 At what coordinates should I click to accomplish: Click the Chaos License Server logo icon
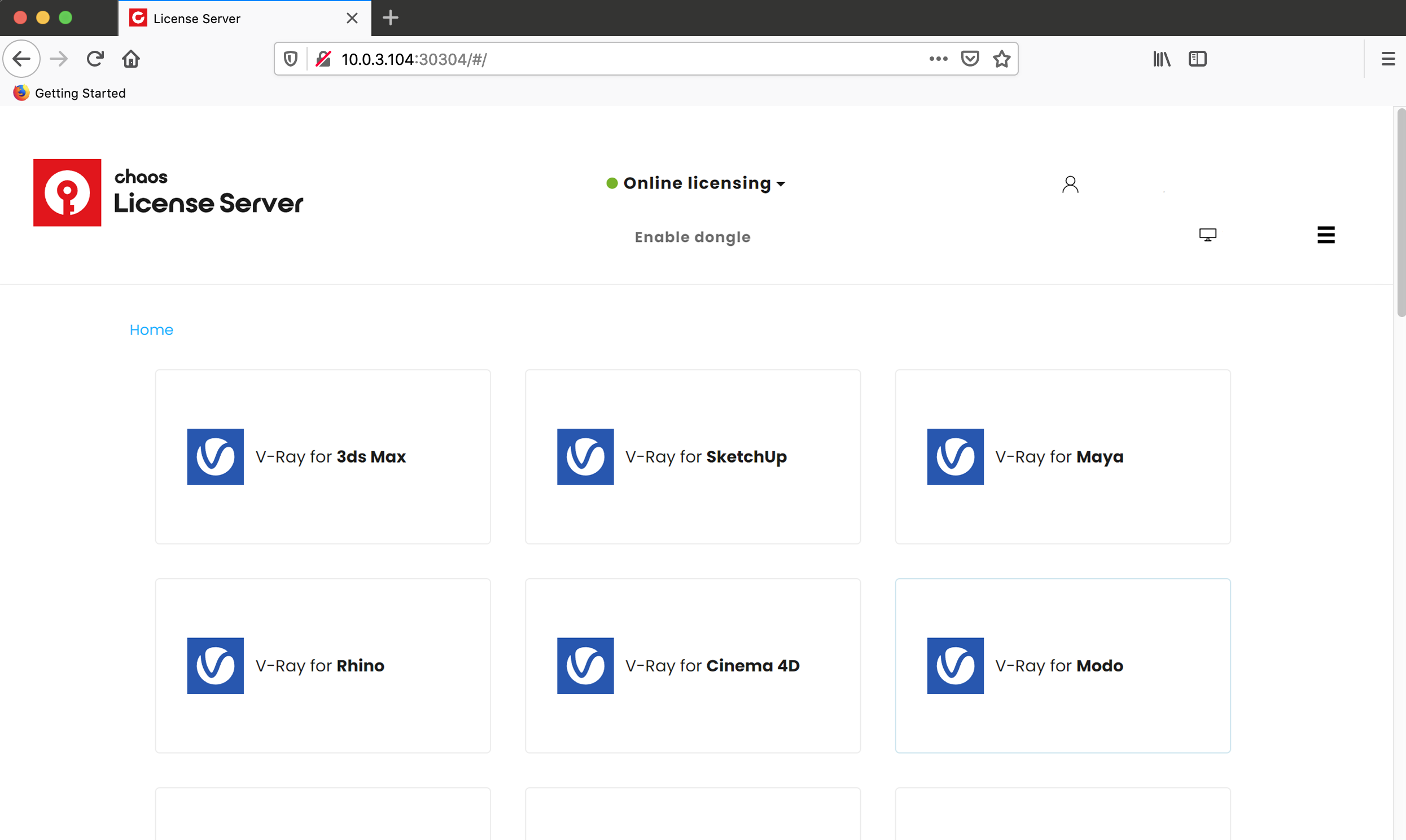point(67,192)
